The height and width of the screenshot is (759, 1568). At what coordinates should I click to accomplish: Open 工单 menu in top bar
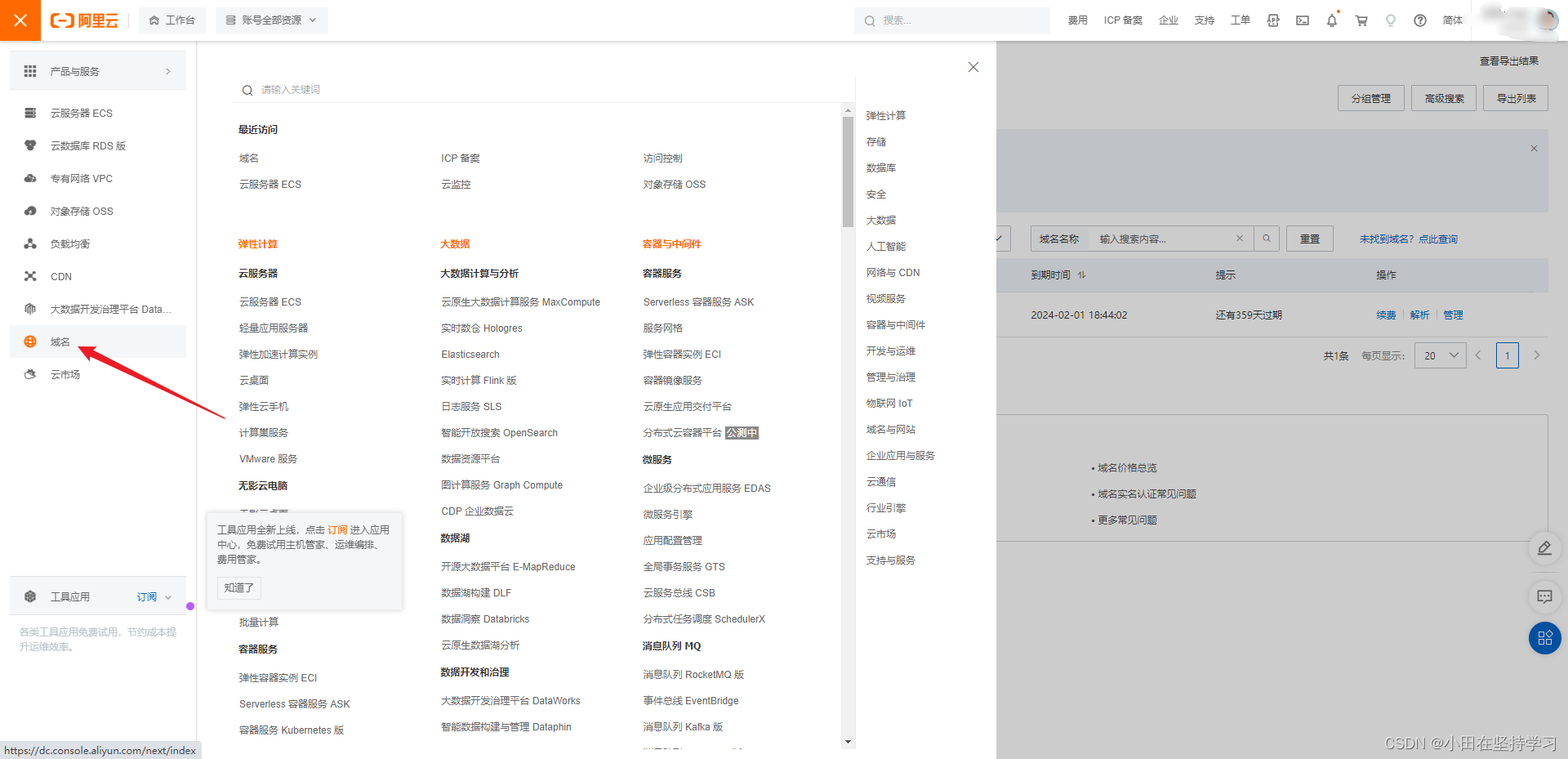(1241, 20)
